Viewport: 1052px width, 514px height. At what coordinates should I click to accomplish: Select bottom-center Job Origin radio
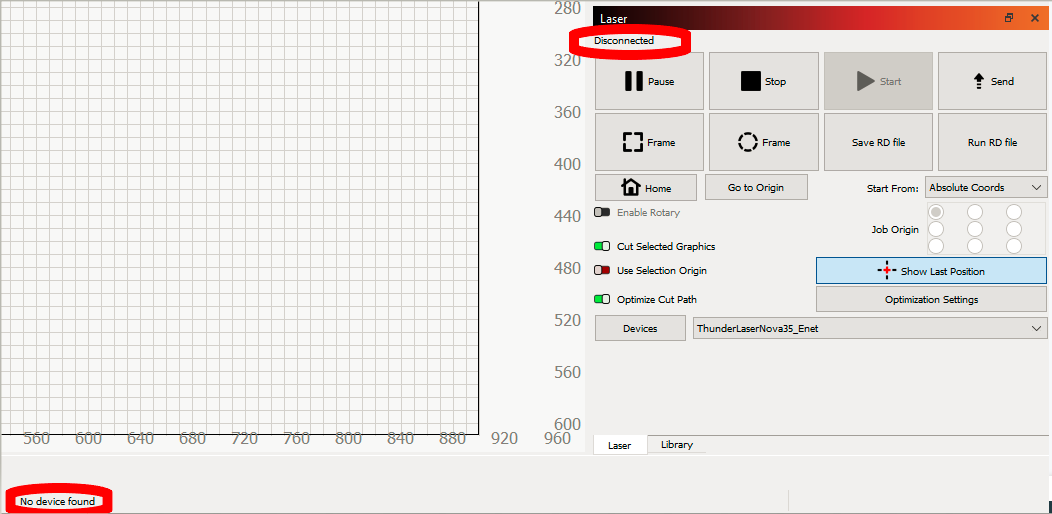[975, 246]
